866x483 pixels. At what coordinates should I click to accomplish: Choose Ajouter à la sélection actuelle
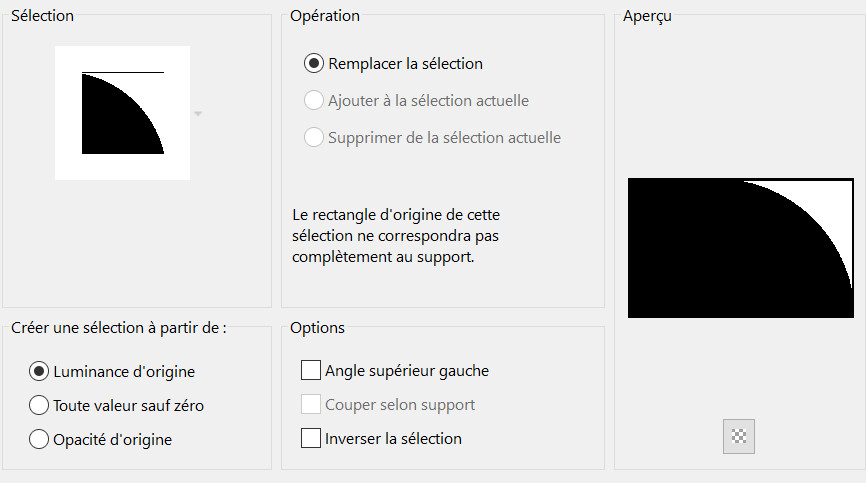click(x=314, y=101)
